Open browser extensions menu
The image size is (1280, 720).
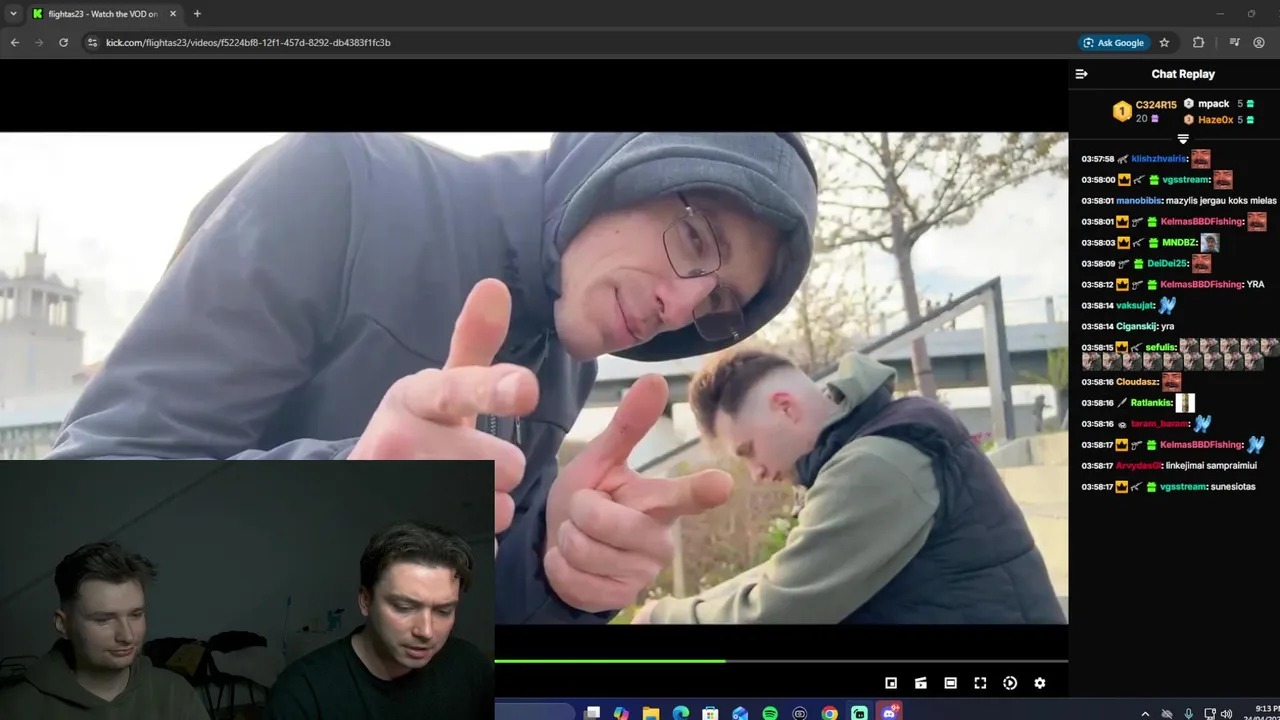[x=1198, y=43]
